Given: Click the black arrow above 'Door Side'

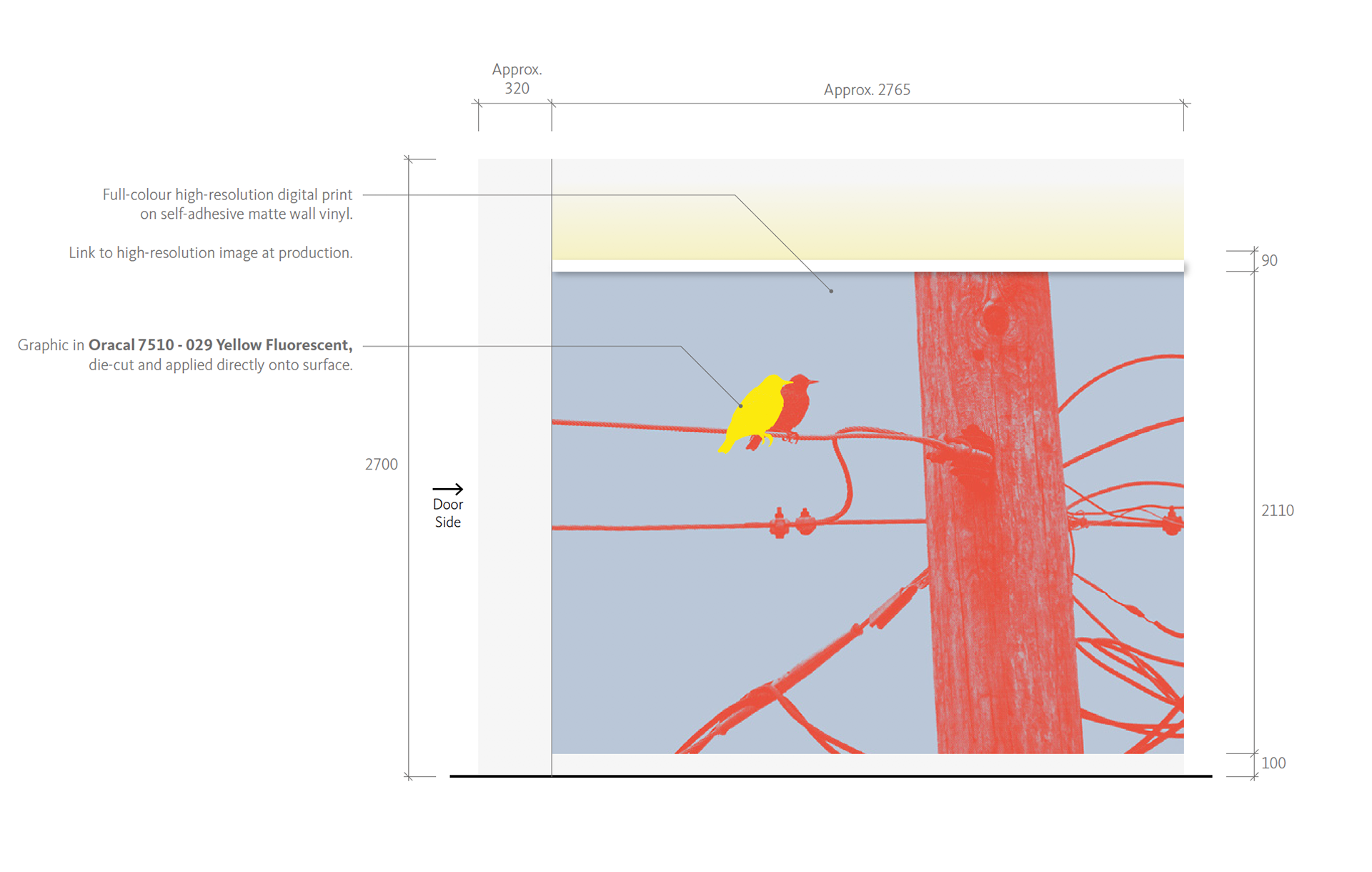Looking at the screenshot, I should coord(448,489).
